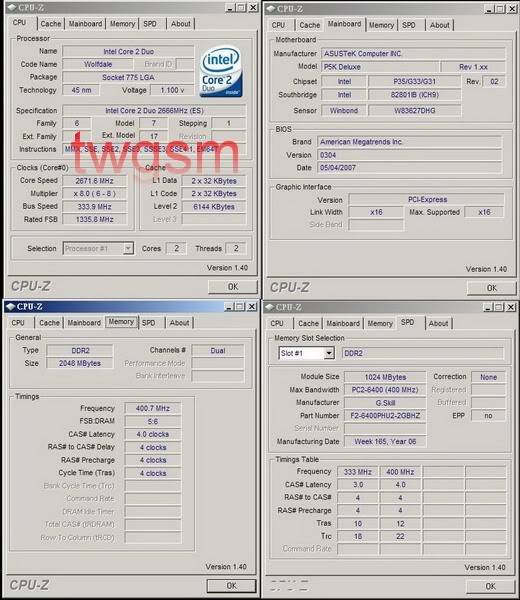Click the CPU-Z title bar icon in the Memory window

pyautogui.click(x=11, y=307)
